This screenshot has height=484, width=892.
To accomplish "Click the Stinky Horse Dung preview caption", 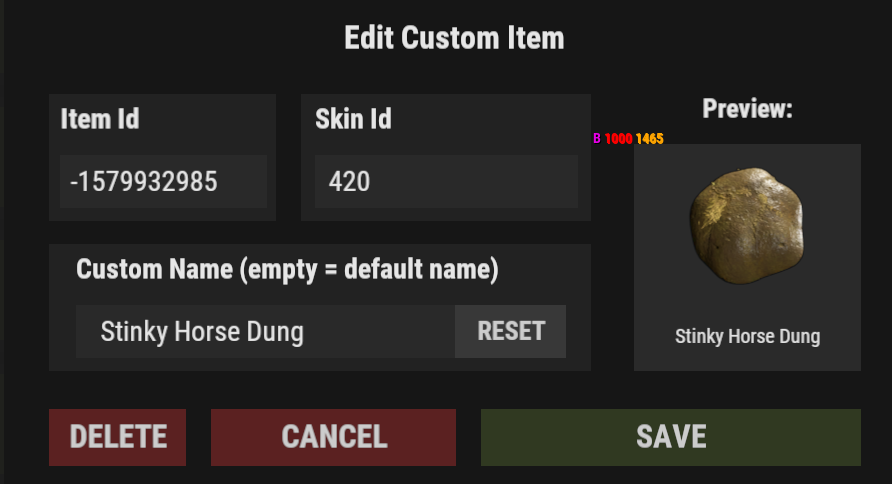I will (x=747, y=336).
